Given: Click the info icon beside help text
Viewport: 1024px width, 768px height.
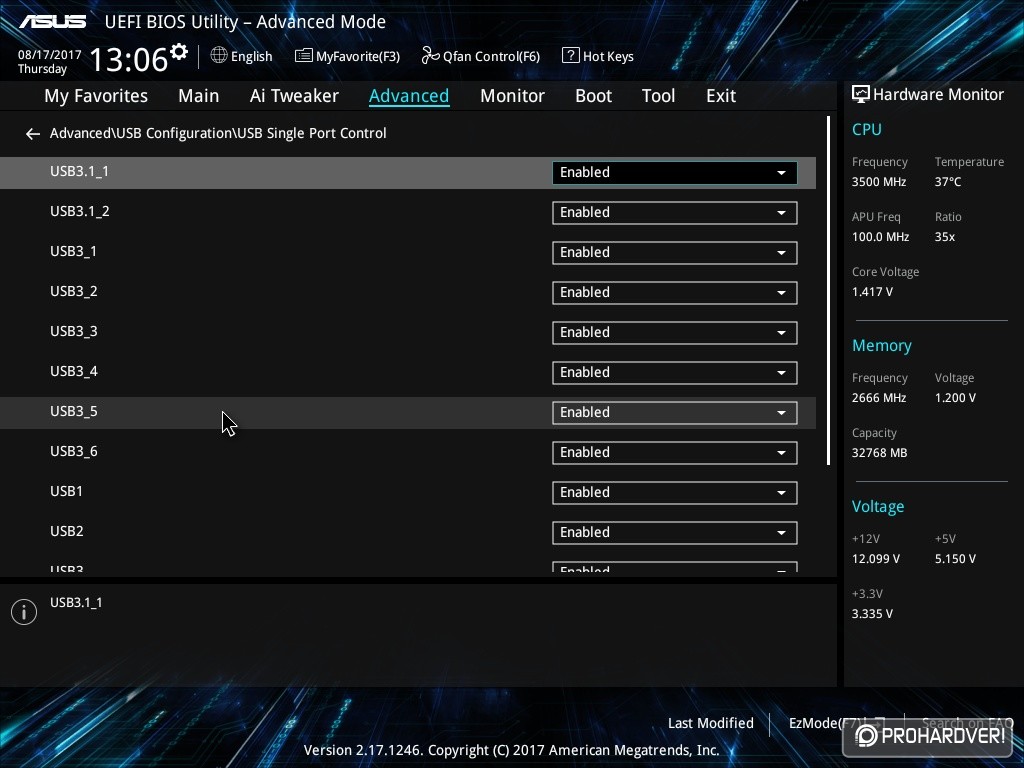Looking at the screenshot, I should 24,612.
